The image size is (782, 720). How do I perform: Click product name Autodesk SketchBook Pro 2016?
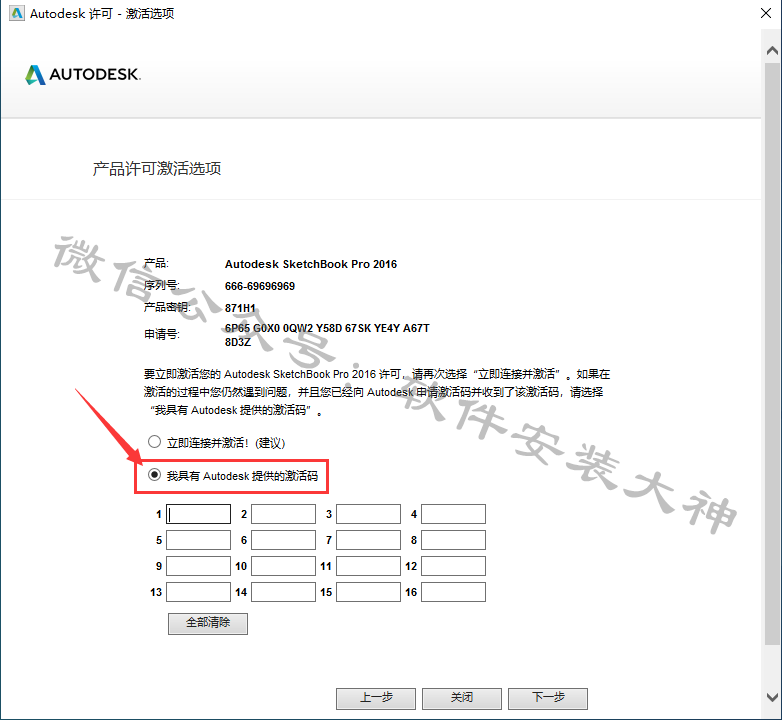click(311, 264)
